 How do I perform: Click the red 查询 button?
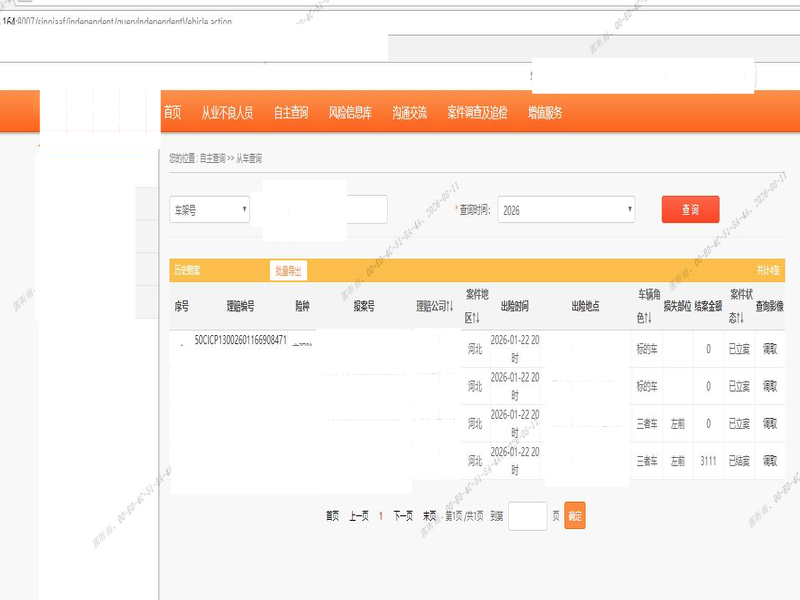click(x=690, y=209)
